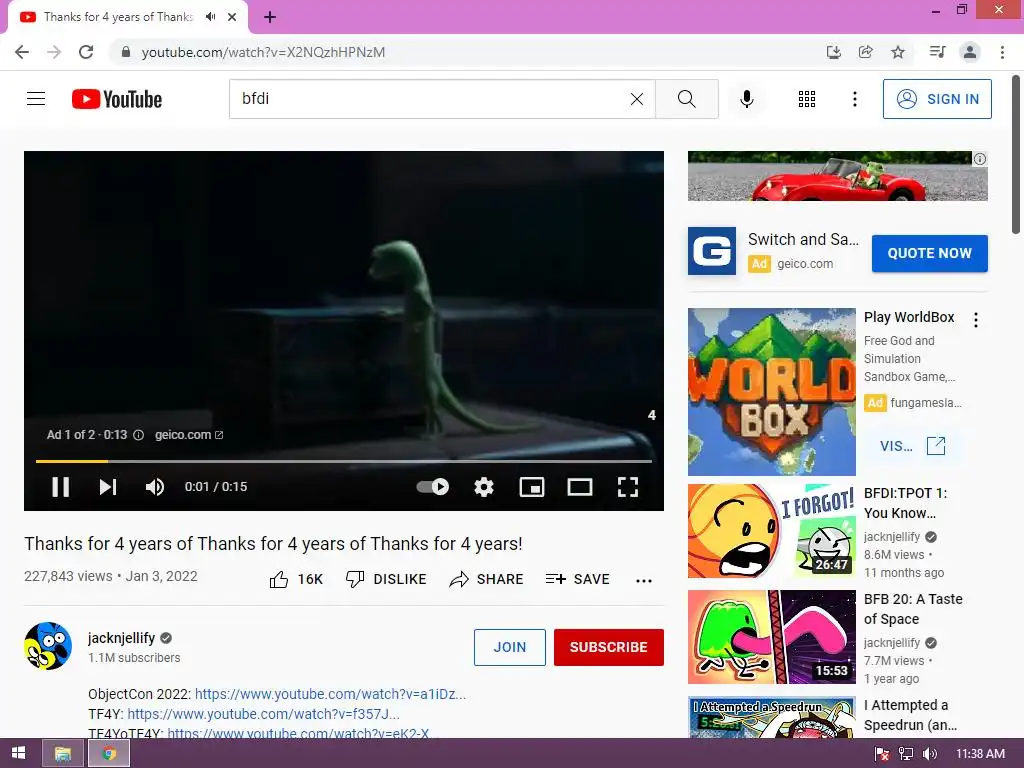1024x768 pixels.
Task: Open Windows Start menu
Action: tap(18, 753)
